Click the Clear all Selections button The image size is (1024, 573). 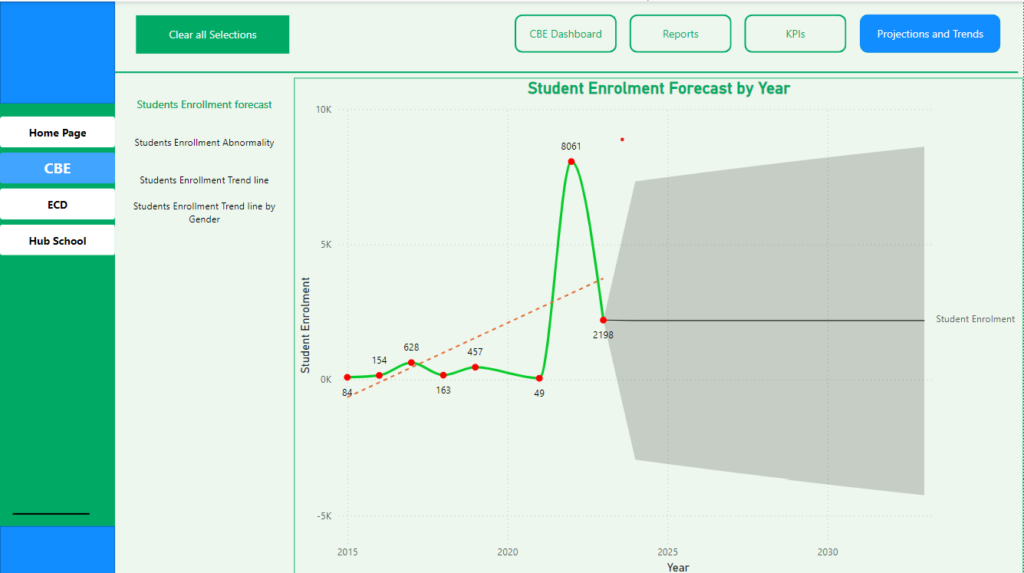[212, 35]
